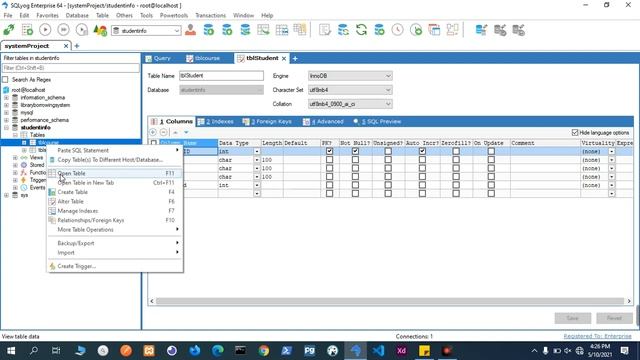Switch to the 2 Indexes tab
This screenshot has width=640, height=360.
pos(216,122)
